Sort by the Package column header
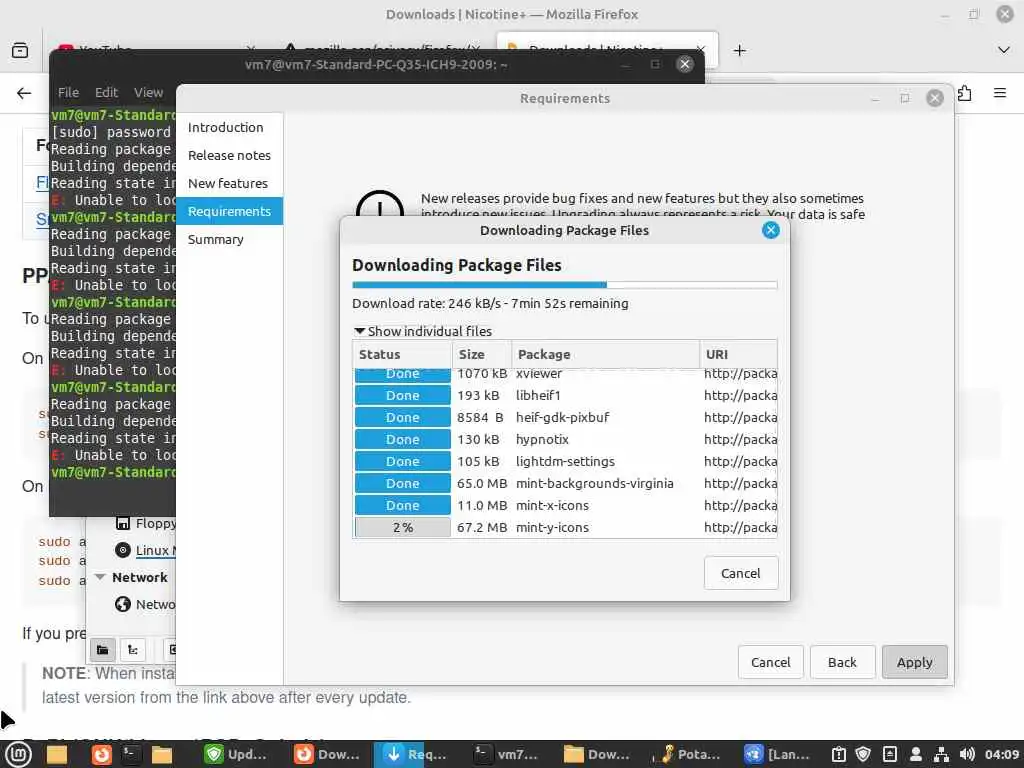Viewport: 1024px width, 768px height. (605, 354)
